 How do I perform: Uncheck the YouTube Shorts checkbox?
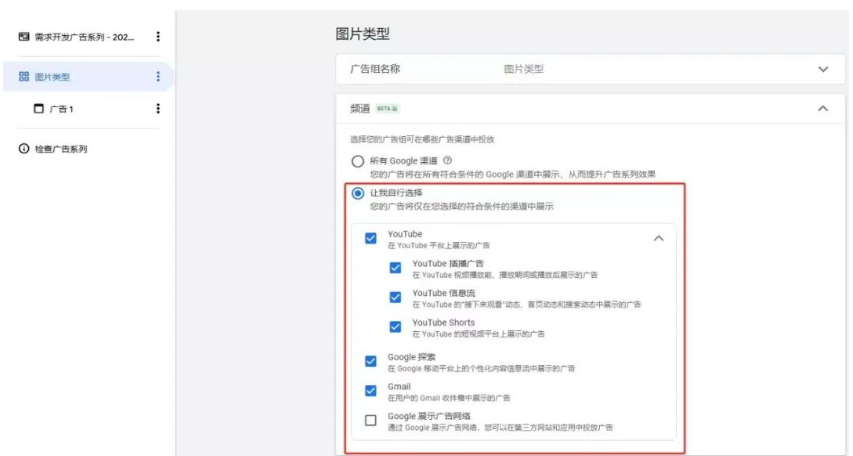point(395,326)
